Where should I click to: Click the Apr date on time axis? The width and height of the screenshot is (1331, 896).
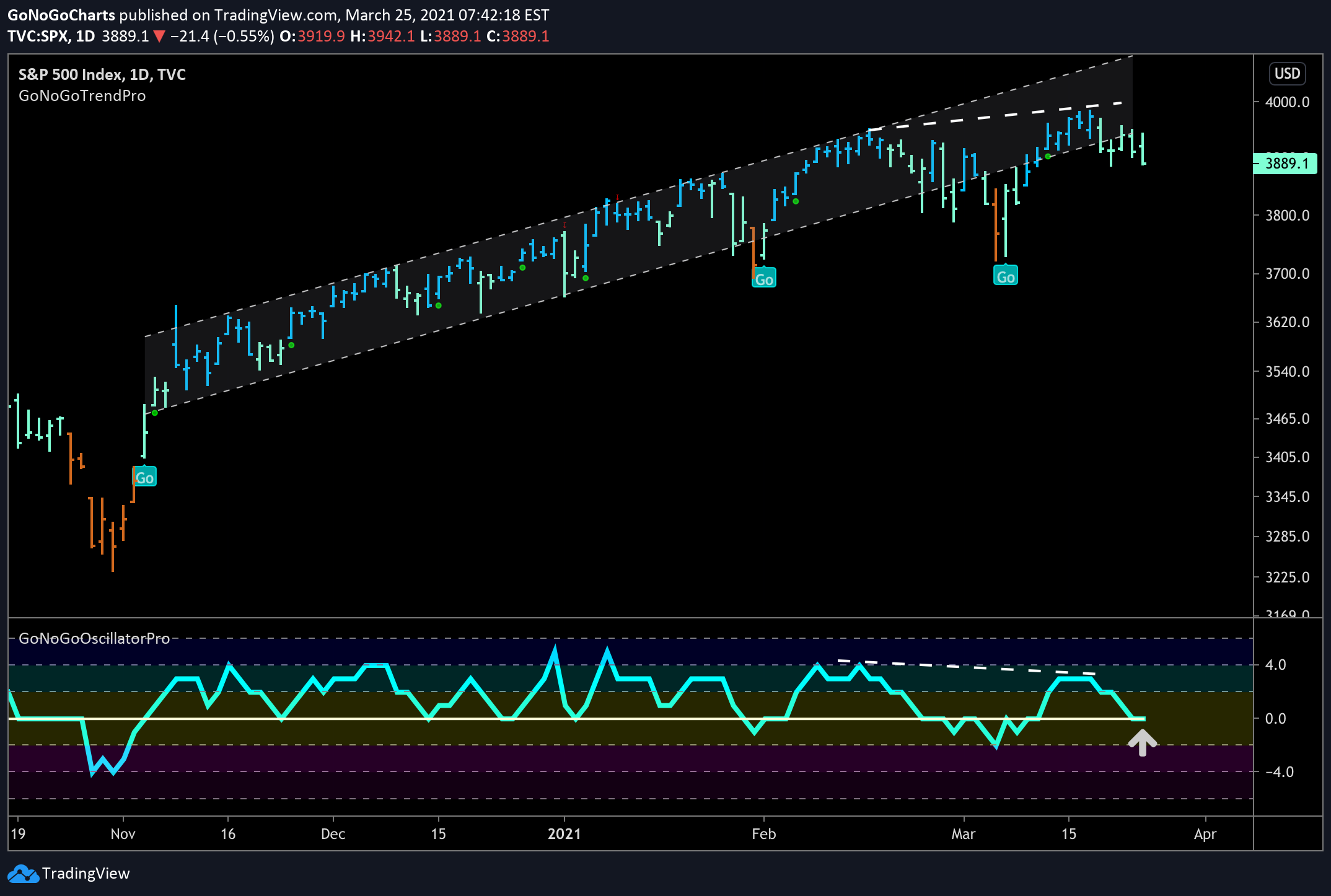pos(1205,834)
